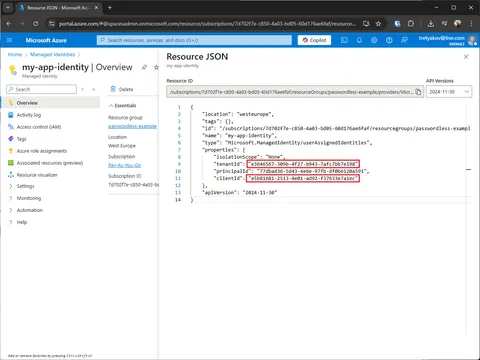Click the West Europe location value

122,146
